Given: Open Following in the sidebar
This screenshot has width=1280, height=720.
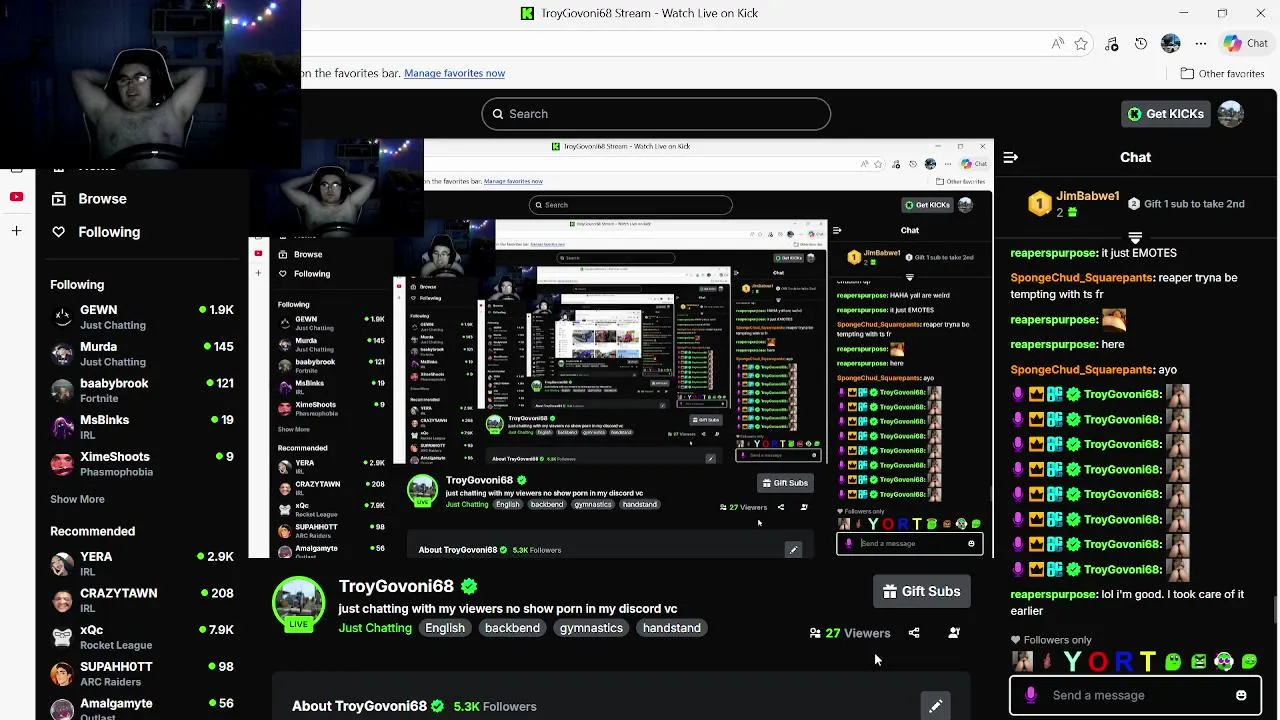Looking at the screenshot, I should 96,232.
